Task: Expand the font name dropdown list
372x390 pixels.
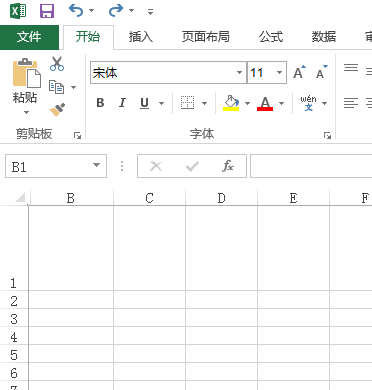Action: pyautogui.click(x=239, y=72)
